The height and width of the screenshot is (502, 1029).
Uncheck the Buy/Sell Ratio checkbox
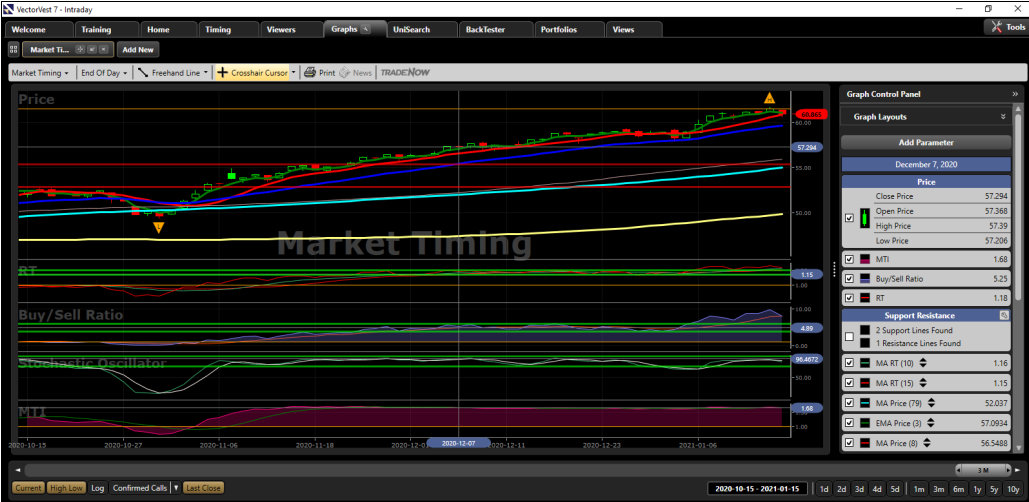click(x=849, y=279)
